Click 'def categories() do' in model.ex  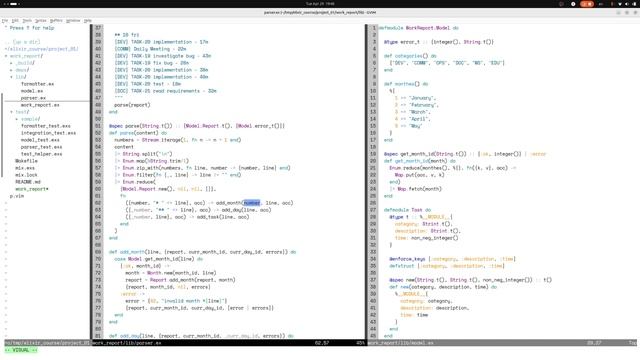pyautogui.click(x=410, y=56)
